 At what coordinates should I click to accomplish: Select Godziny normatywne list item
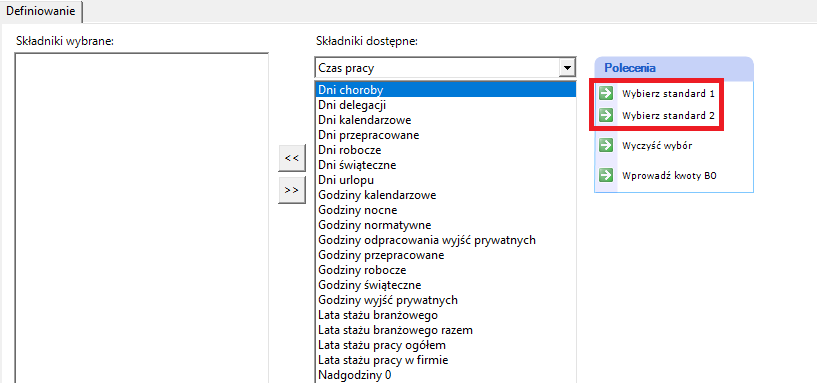point(445,226)
